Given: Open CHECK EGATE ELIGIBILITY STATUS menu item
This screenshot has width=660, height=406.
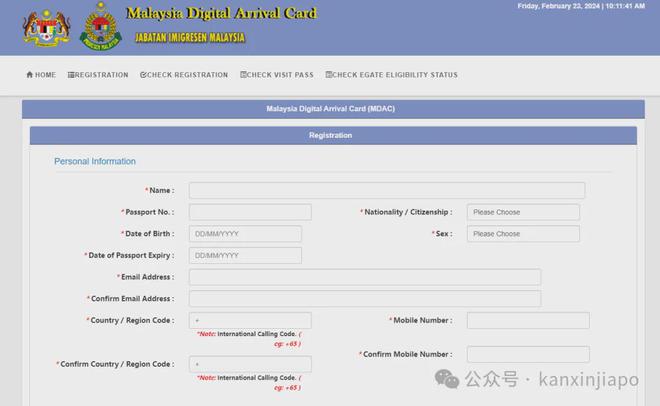Looking at the screenshot, I should point(391,75).
